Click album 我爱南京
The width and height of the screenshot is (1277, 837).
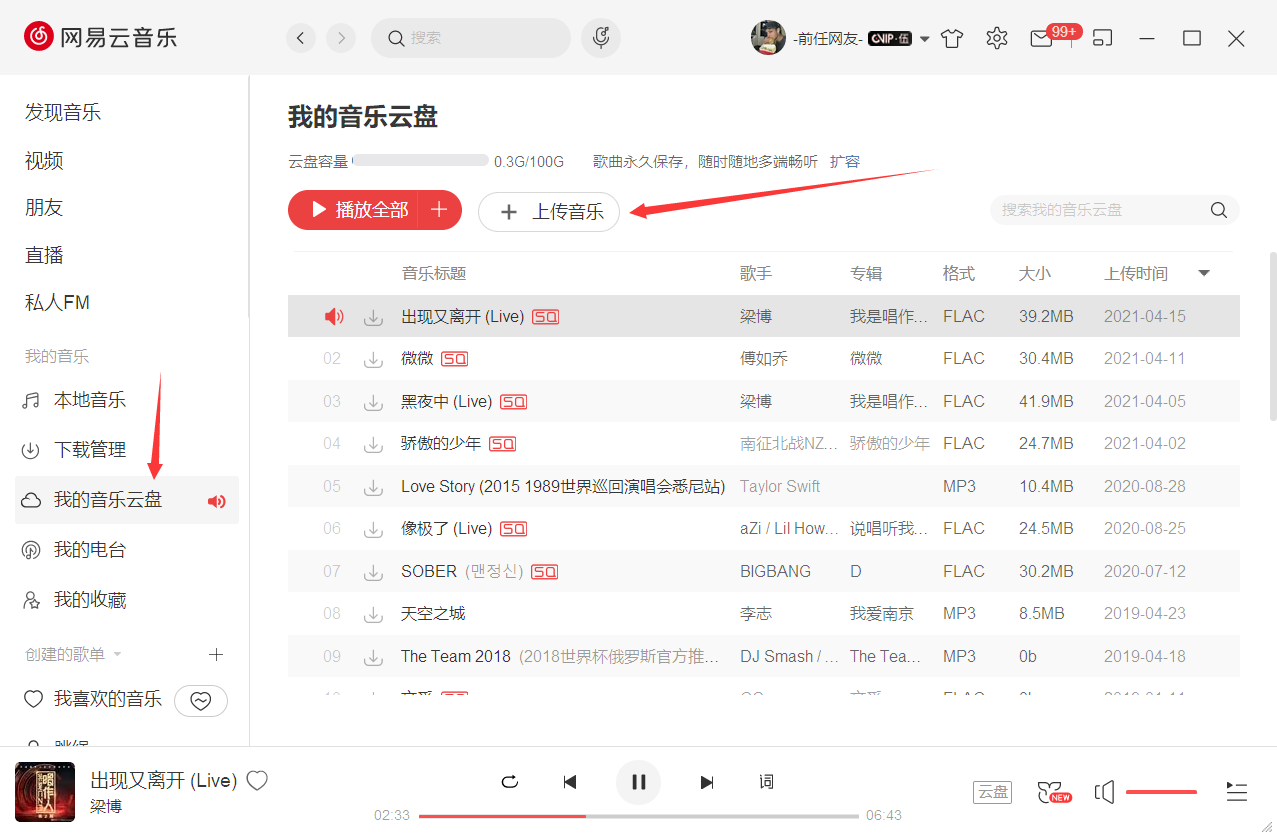(882, 613)
